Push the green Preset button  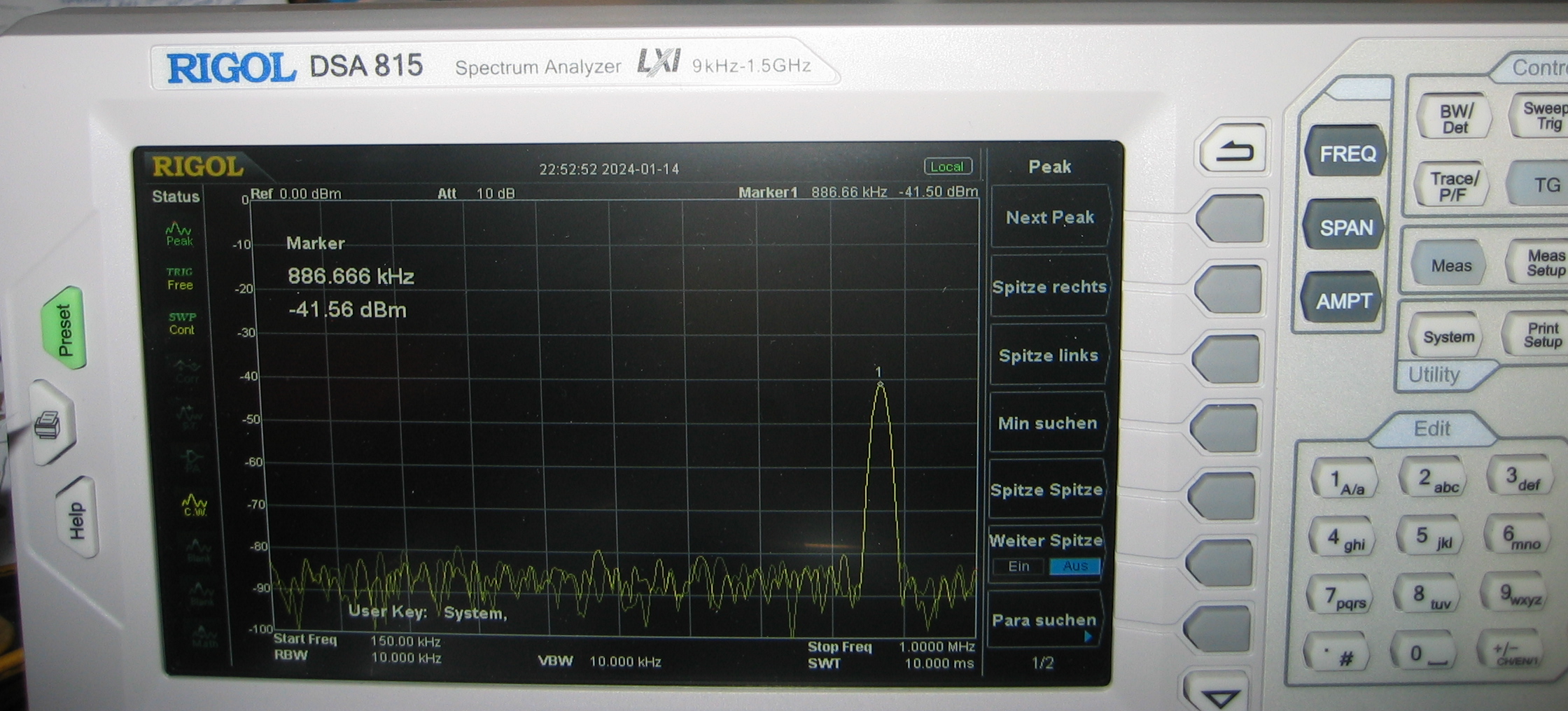pos(64,328)
